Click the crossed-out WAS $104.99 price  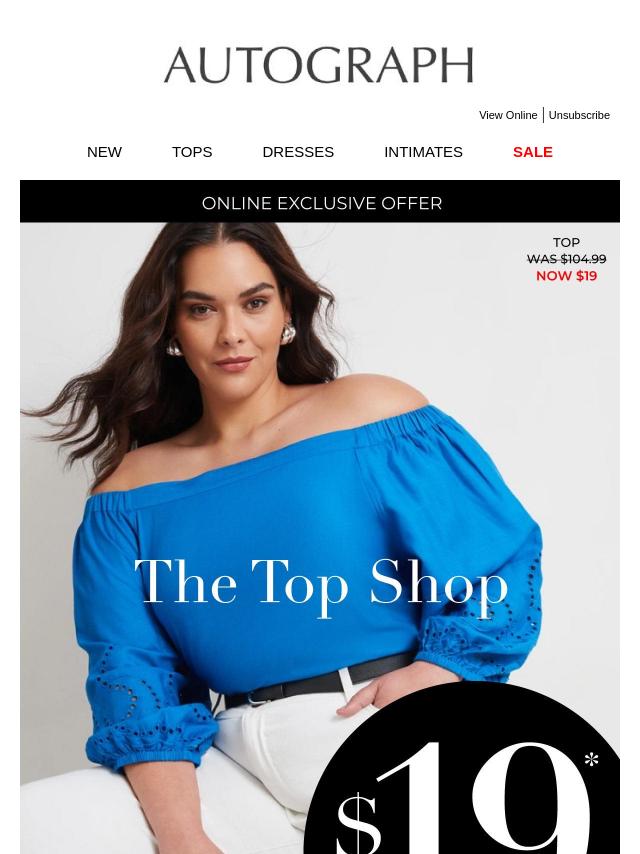(566, 259)
